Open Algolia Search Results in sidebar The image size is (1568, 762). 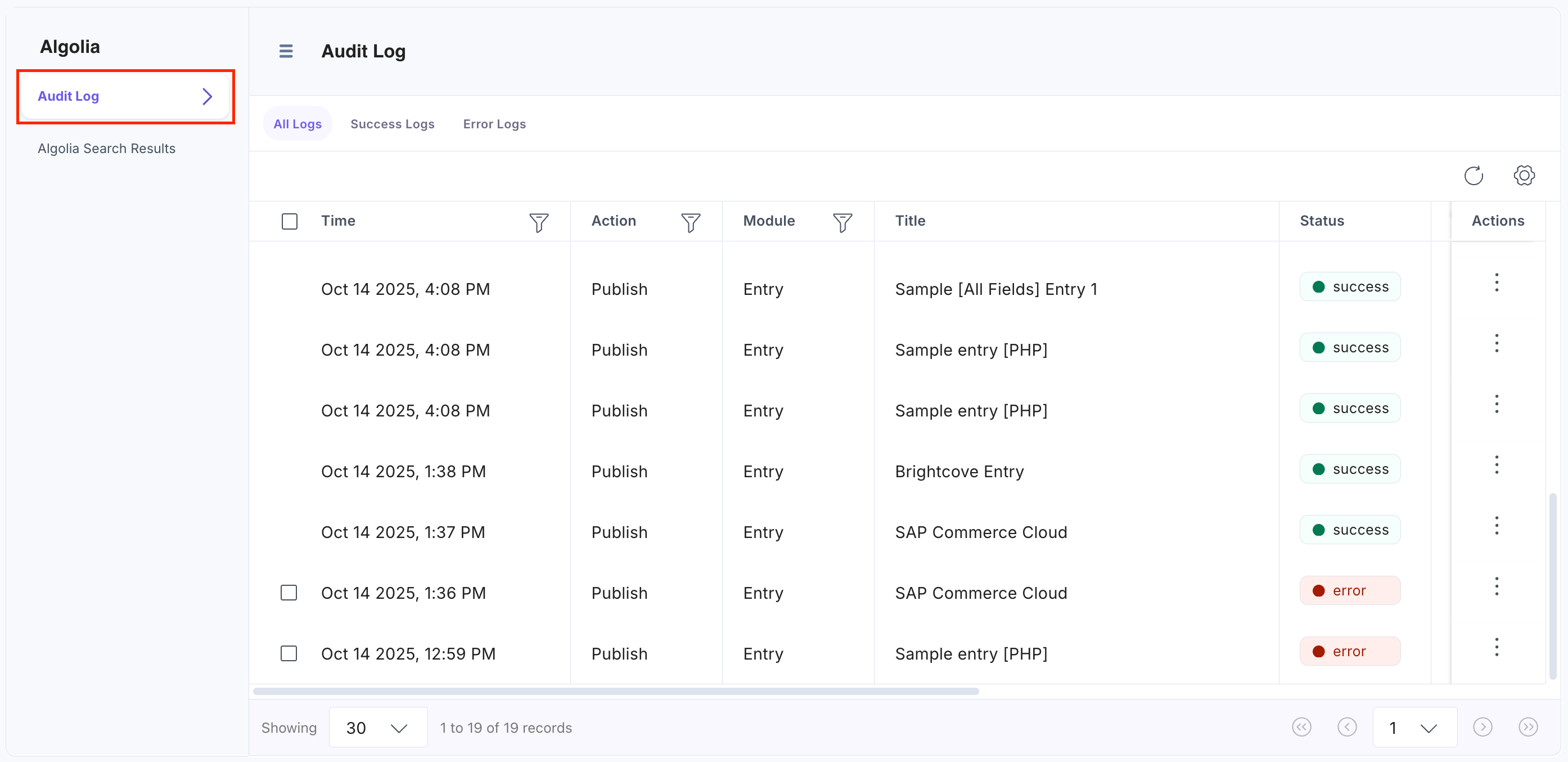106,149
